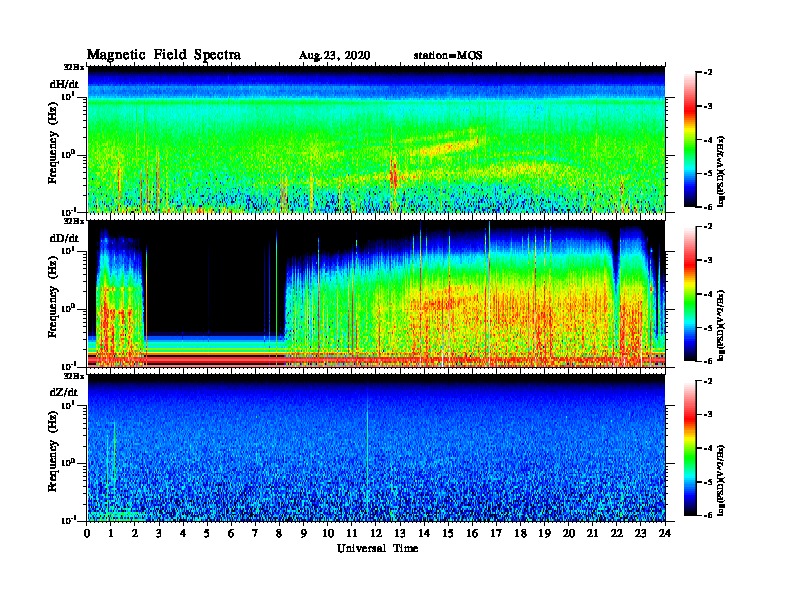Click the color scale bar beside dH/dt panel
This screenshot has height=612, width=792.
(x=690, y=140)
